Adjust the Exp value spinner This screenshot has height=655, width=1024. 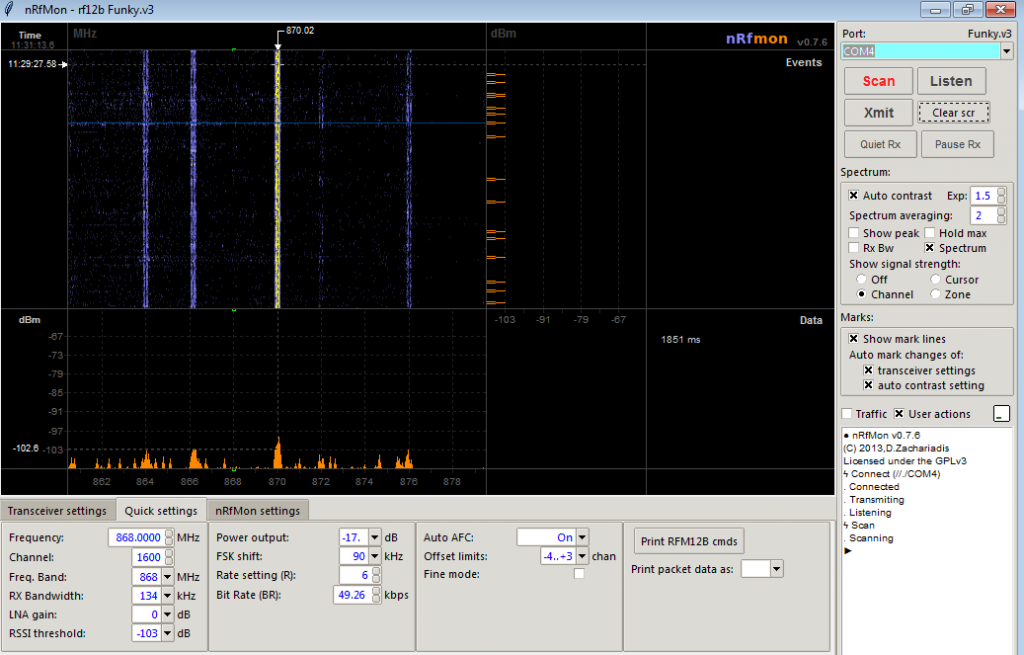coord(1001,195)
